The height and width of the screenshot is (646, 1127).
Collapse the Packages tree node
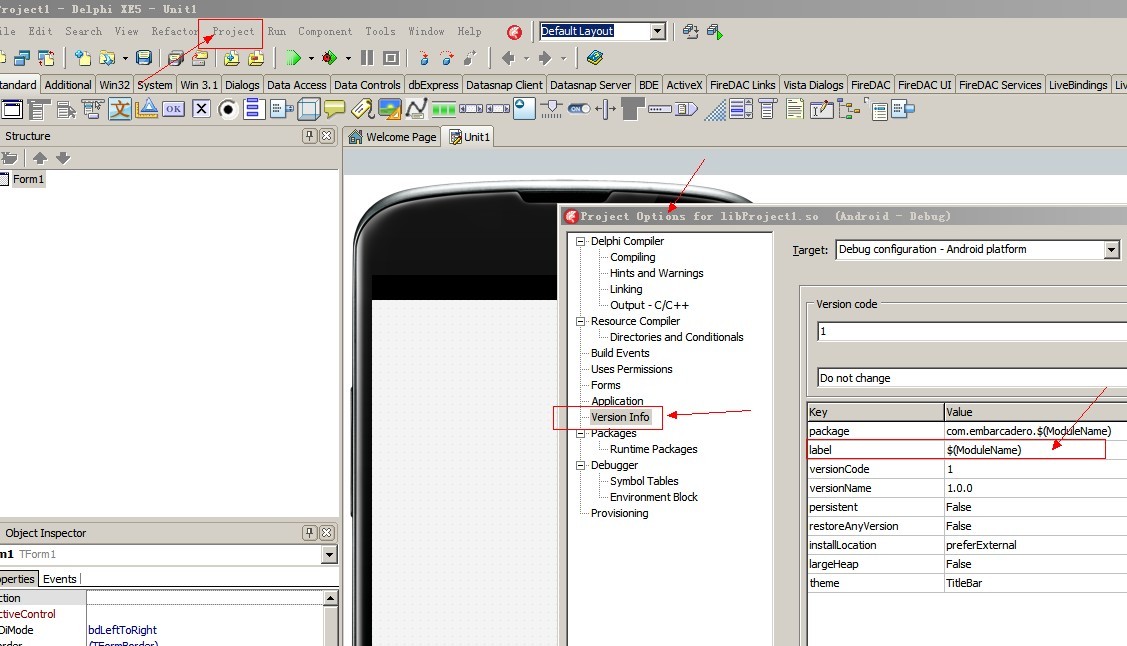pos(580,433)
